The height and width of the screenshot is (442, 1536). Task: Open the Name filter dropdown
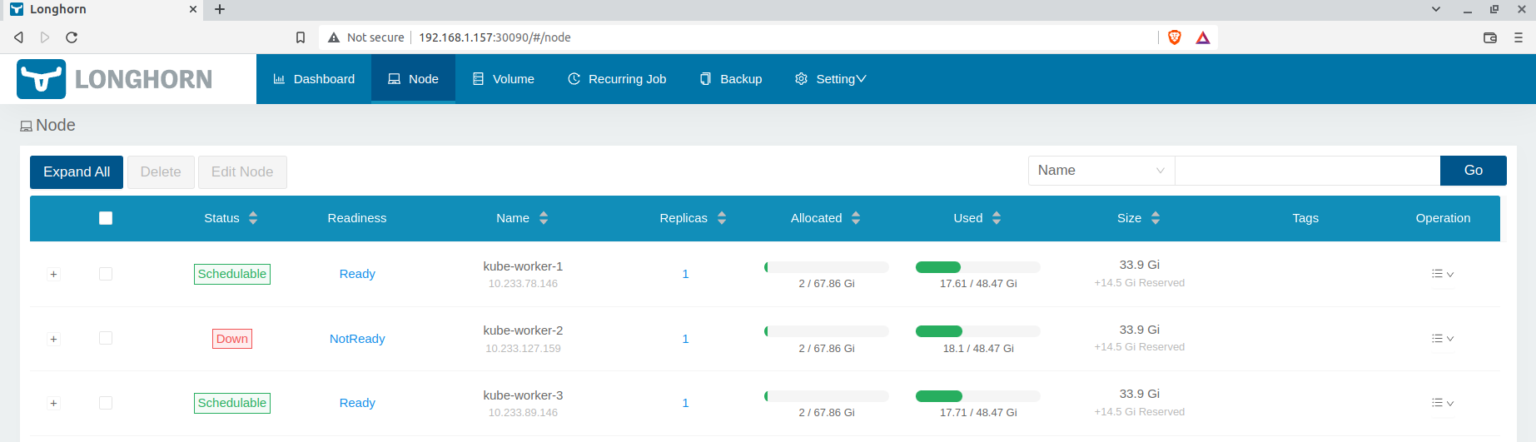click(x=1101, y=171)
